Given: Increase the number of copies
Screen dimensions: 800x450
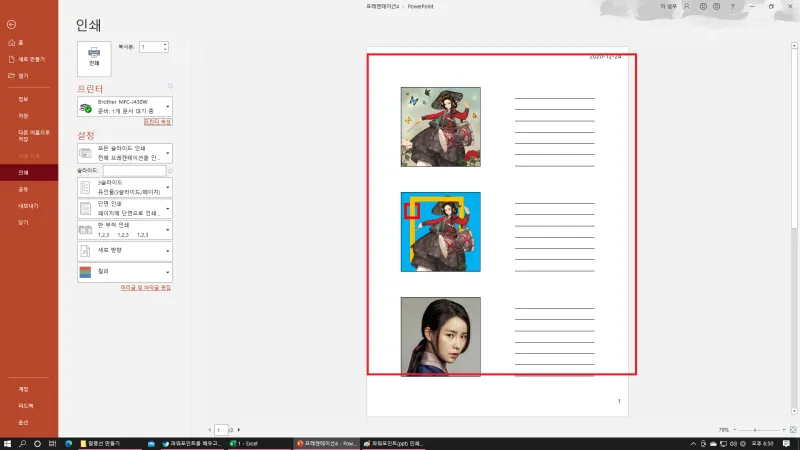Looking at the screenshot, I should [165, 44].
